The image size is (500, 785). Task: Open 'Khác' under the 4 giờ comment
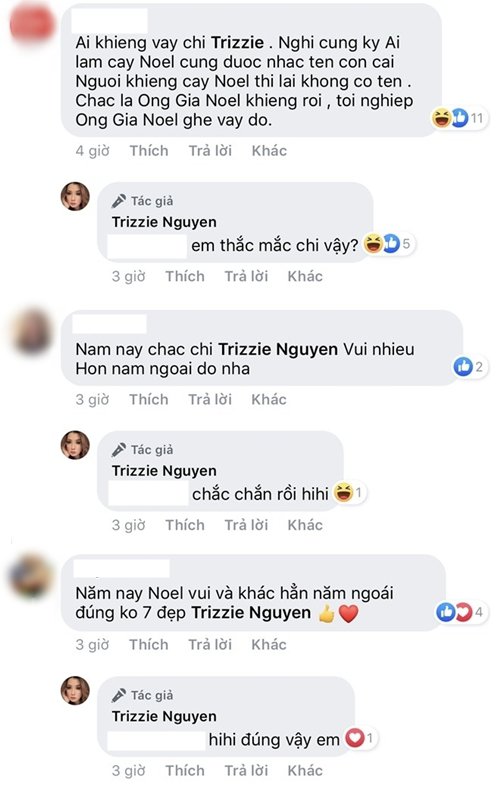point(269,151)
